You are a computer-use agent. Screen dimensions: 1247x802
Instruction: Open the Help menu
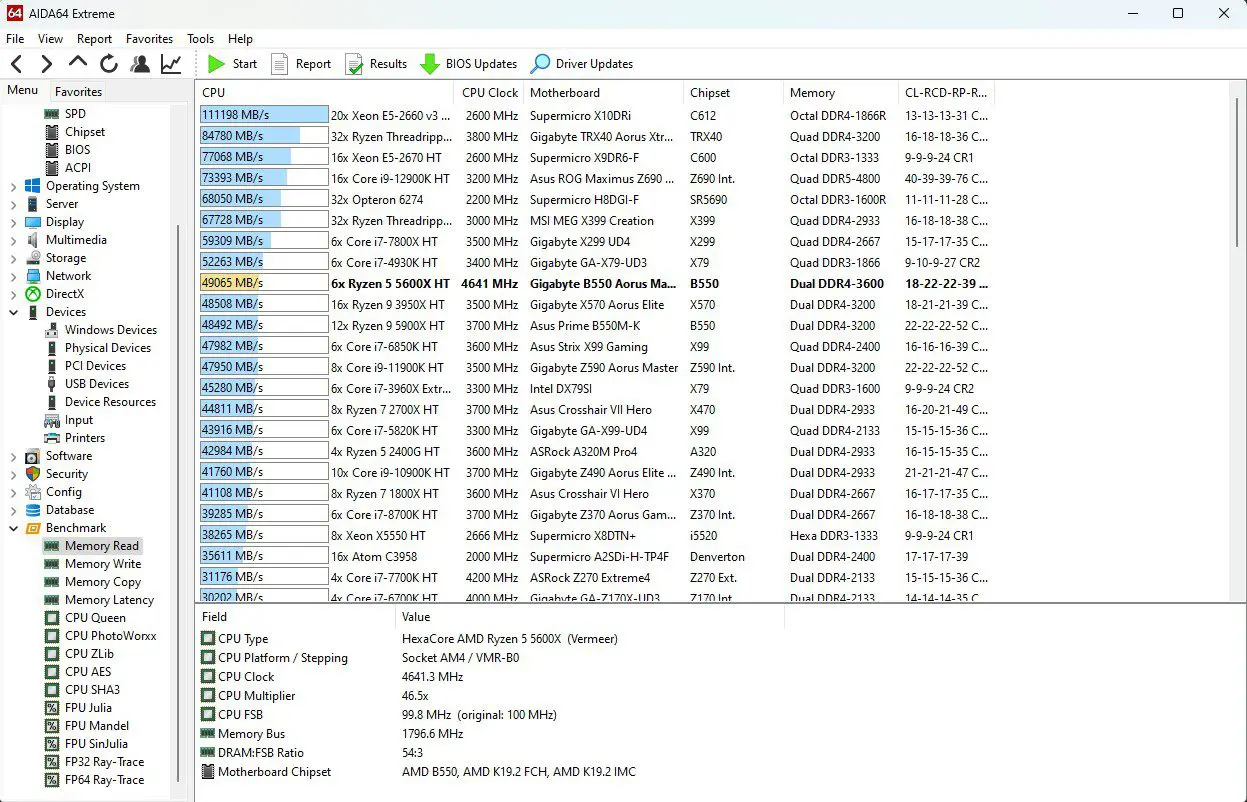pos(240,39)
